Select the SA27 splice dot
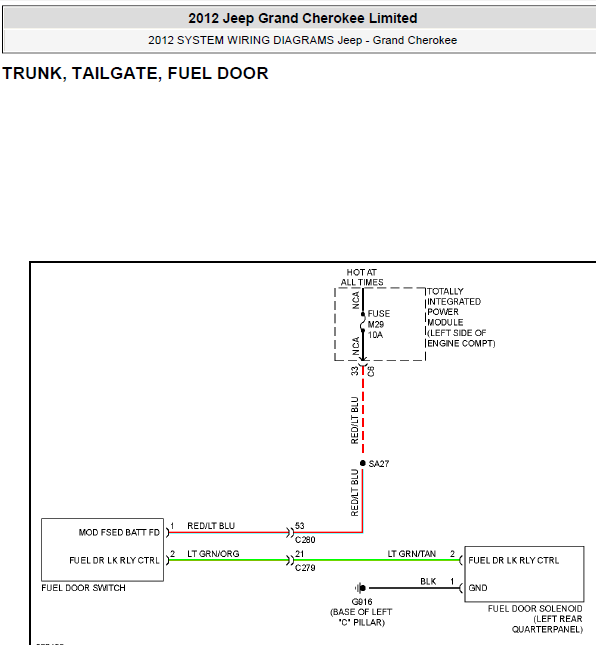Viewport: 596px width, 645px height. (362, 463)
